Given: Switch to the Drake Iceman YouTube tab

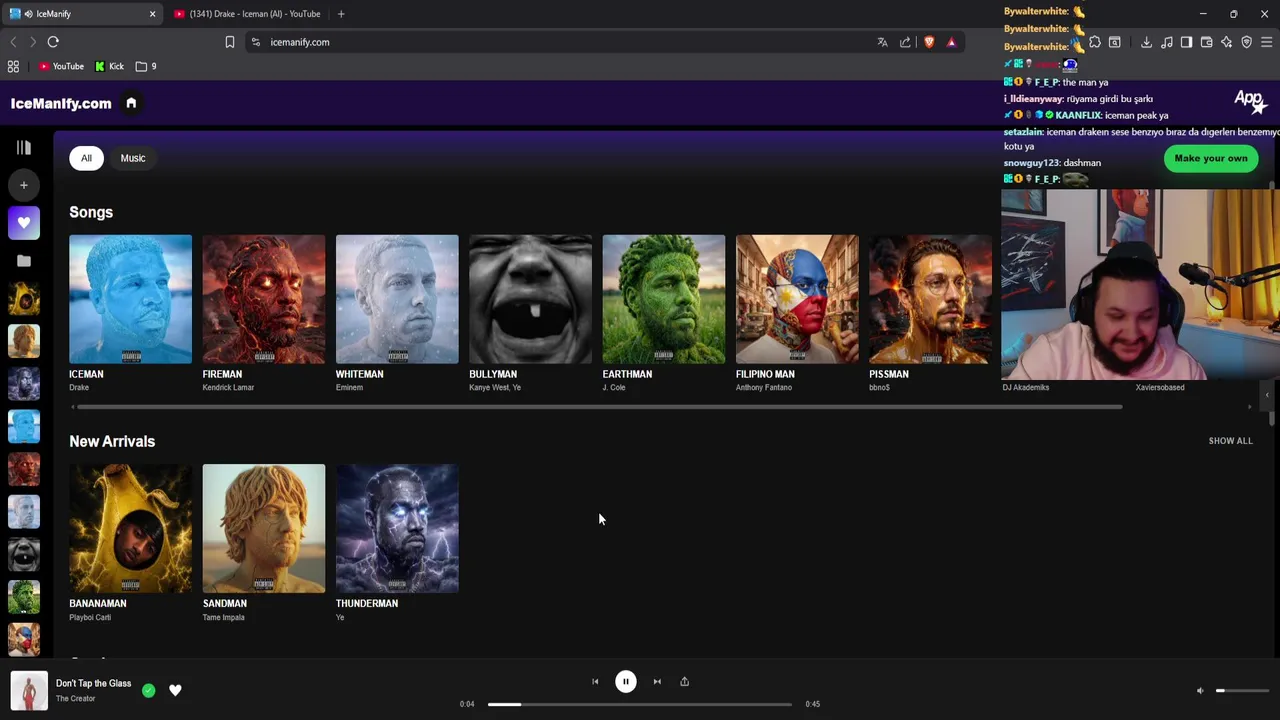Looking at the screenshot, I should coord(250,14).
